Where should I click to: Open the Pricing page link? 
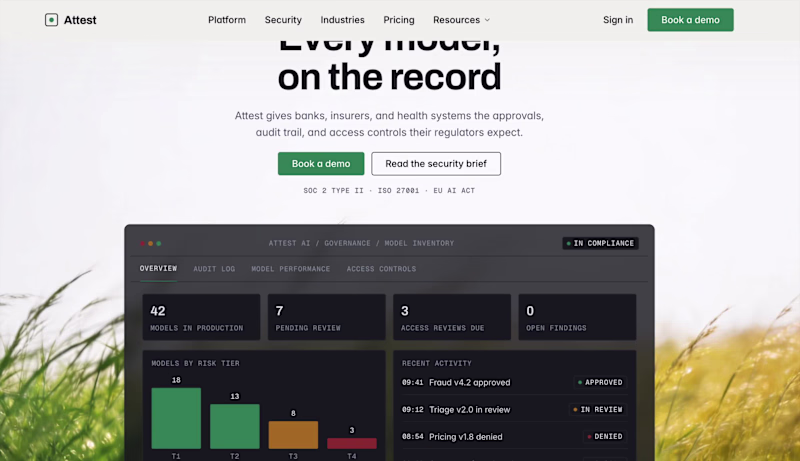(x=398, y=20)
